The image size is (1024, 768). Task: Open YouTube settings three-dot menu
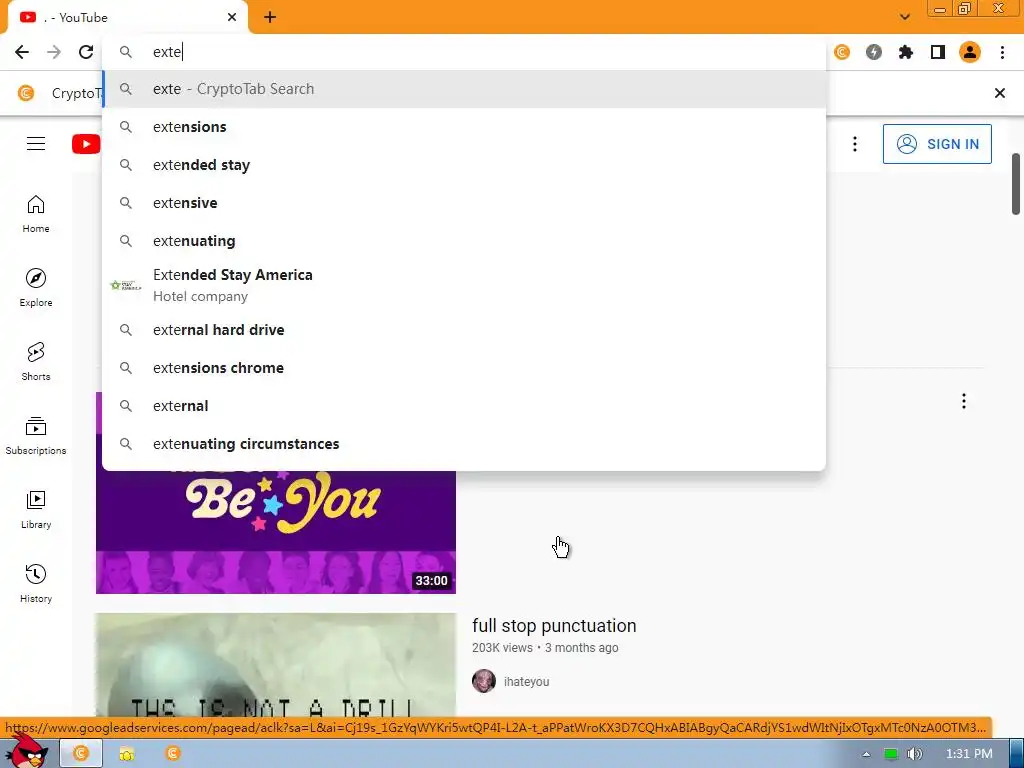855,144
